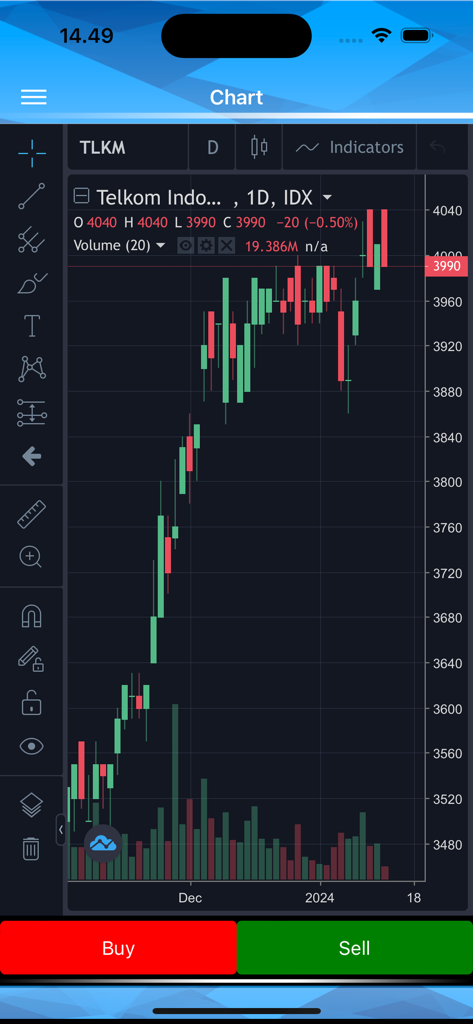The image size is (473, 1024).
Task: Select the long position prediction tool
Action: pos(32,413)
